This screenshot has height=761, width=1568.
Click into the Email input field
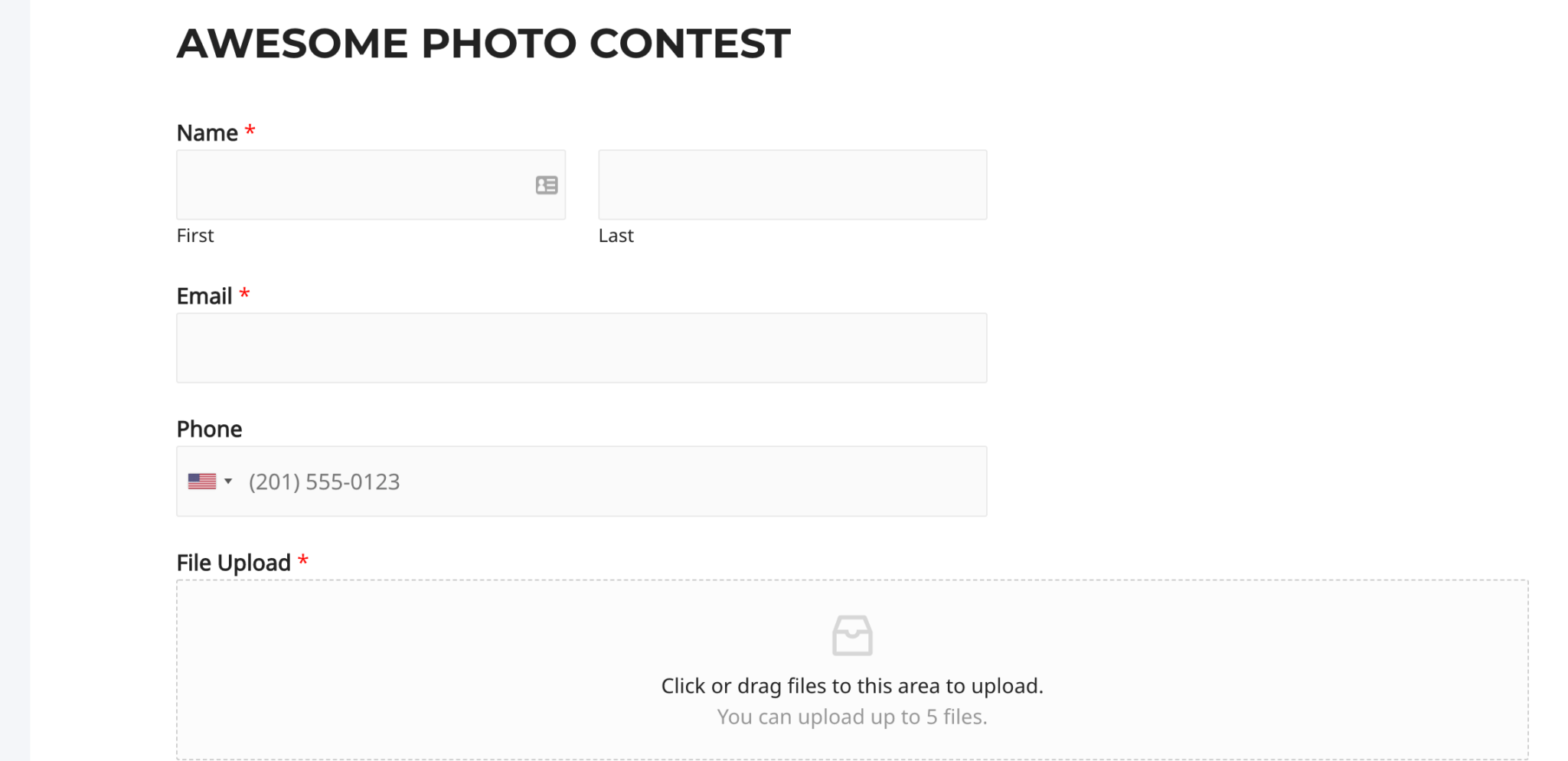(581, 348)
